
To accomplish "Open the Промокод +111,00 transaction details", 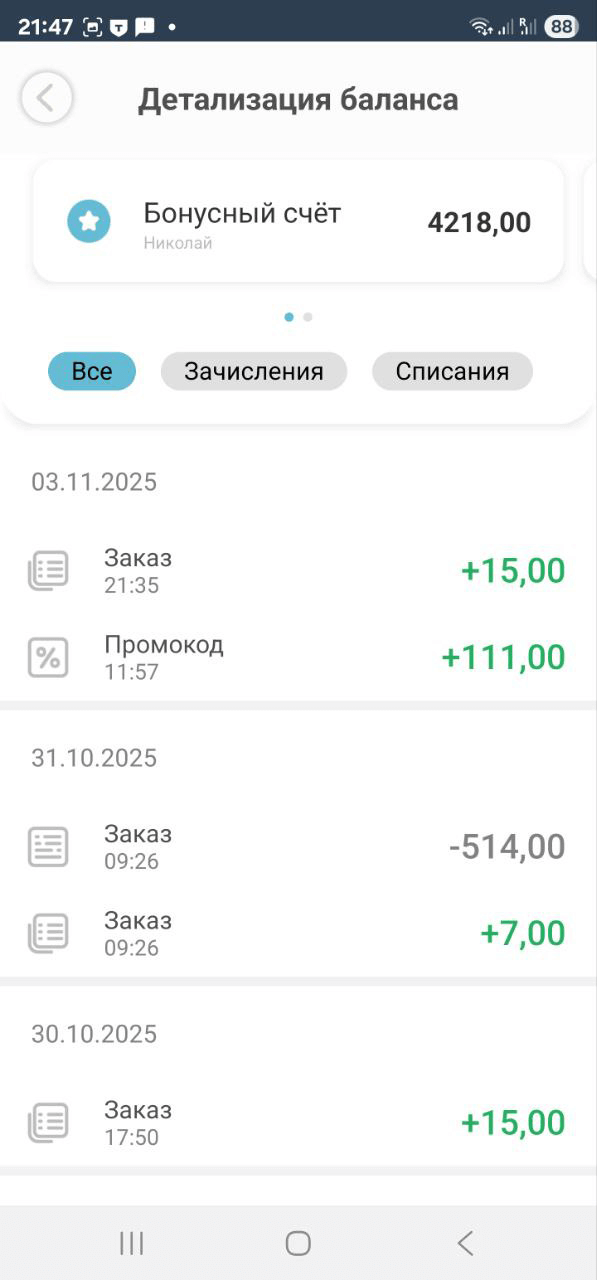I will coord(300,656).
